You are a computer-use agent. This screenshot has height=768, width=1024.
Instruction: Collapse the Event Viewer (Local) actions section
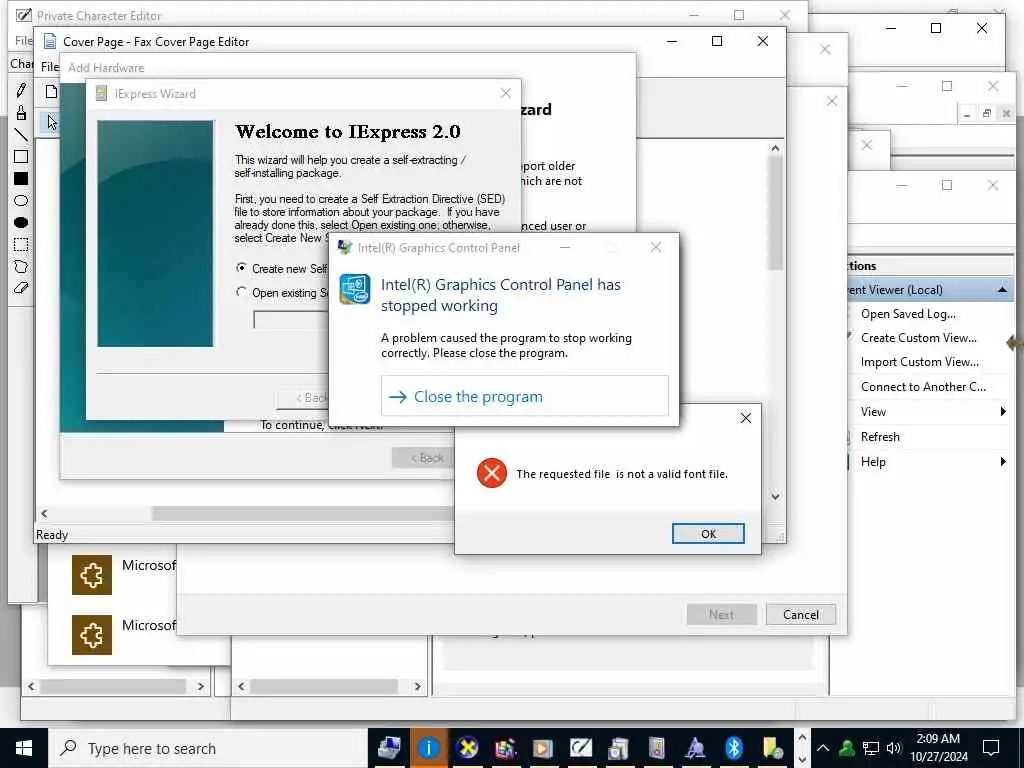(1002, 289)
